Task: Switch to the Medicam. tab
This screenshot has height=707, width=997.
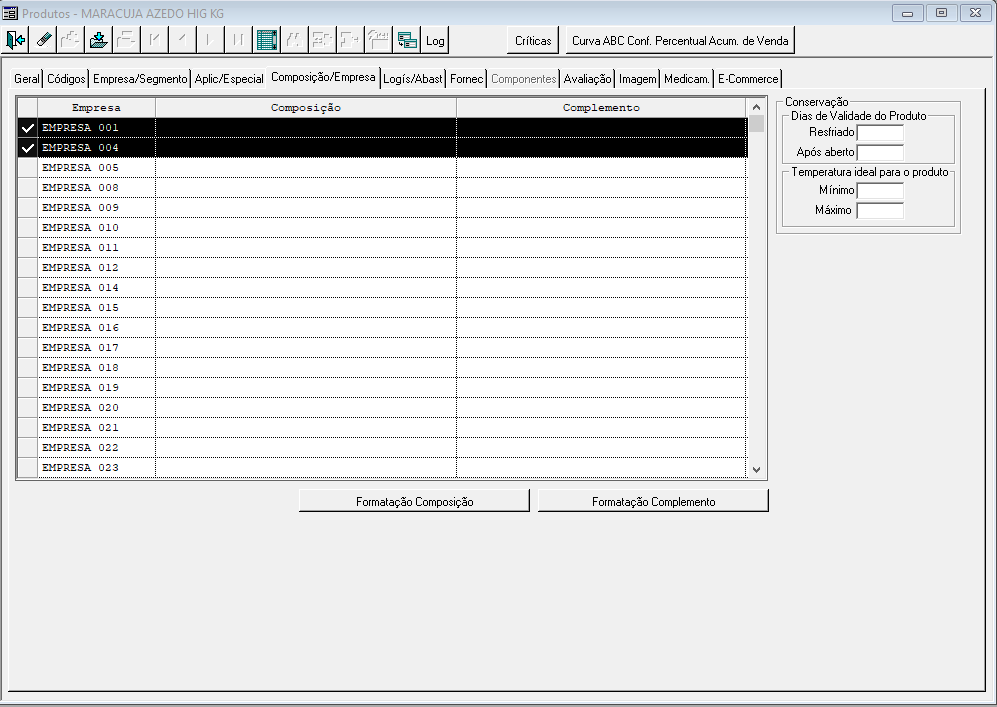Action: (687, 79)
